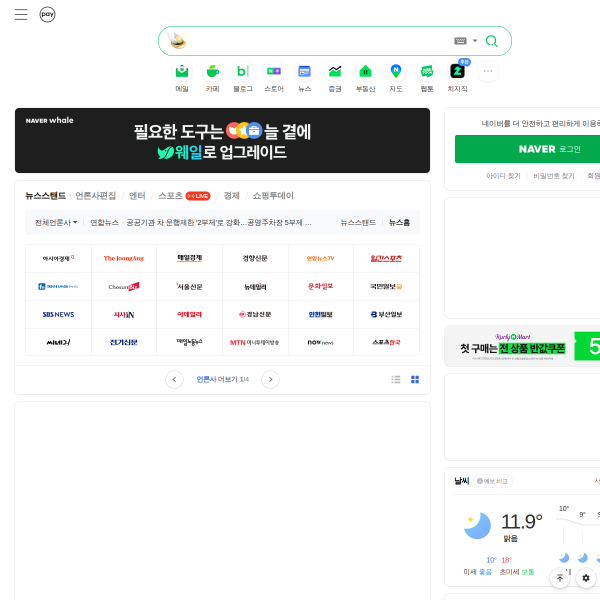Screen dimensions: 600x600
Task: Click 언론사 더보기 link
Action: (x=222, y=380)
